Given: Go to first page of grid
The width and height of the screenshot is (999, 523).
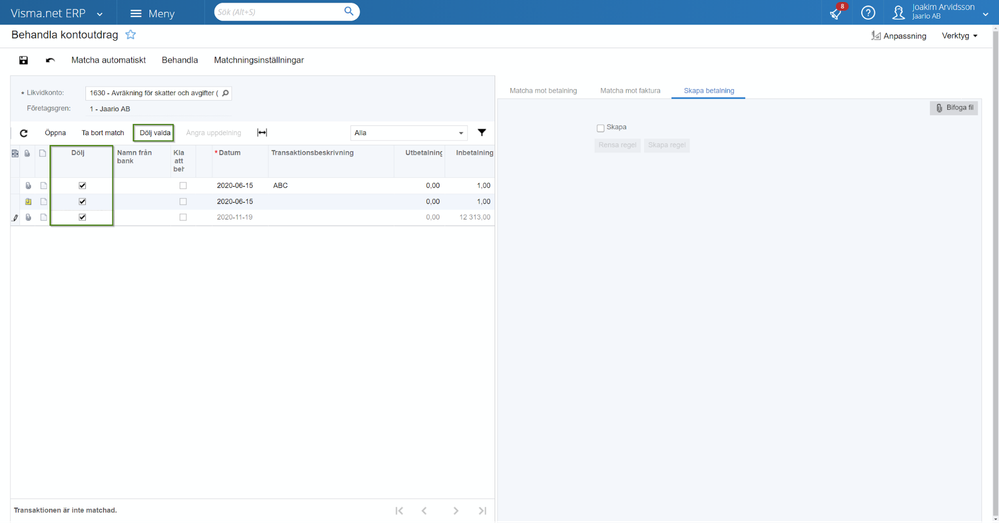Looking at the screenshot, I should [x=399, y=510].
